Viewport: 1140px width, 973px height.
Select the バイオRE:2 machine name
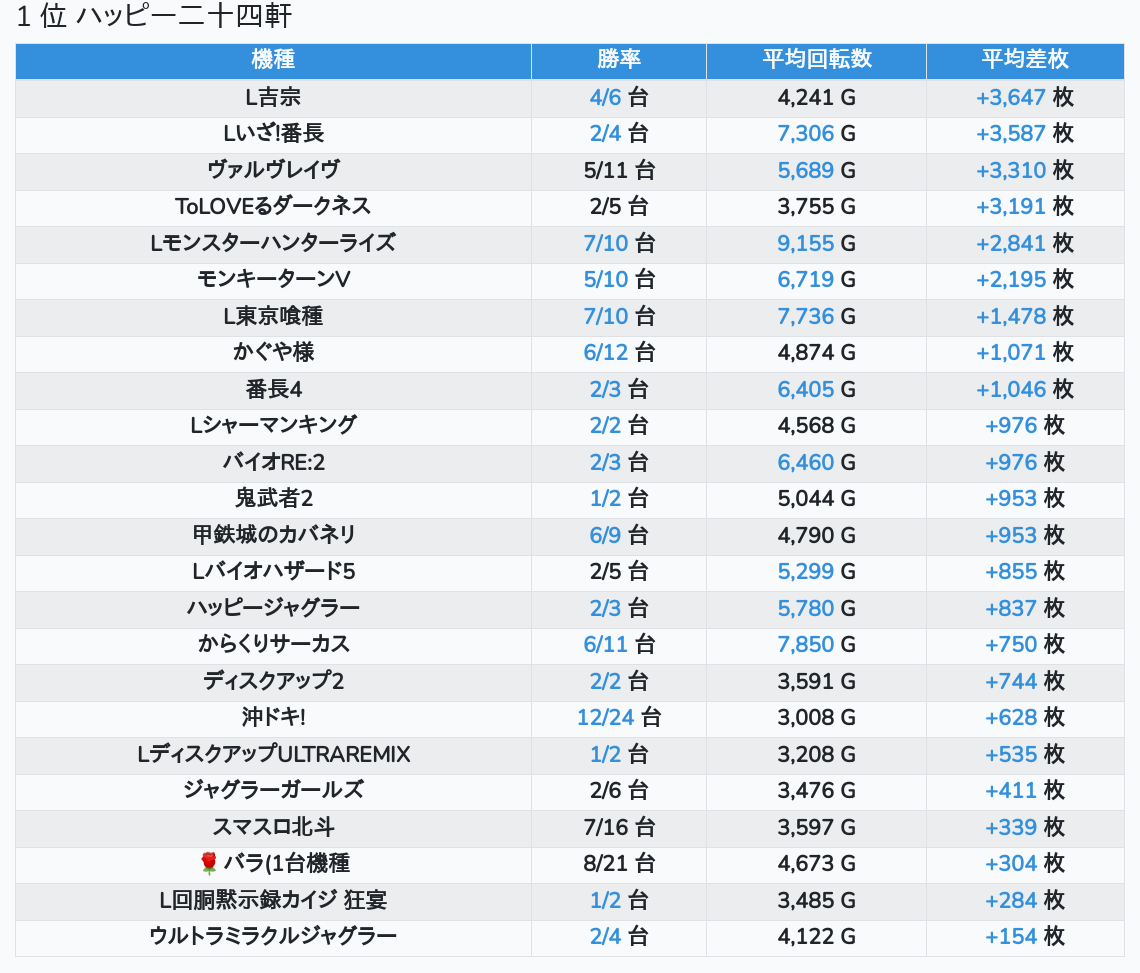273,463
